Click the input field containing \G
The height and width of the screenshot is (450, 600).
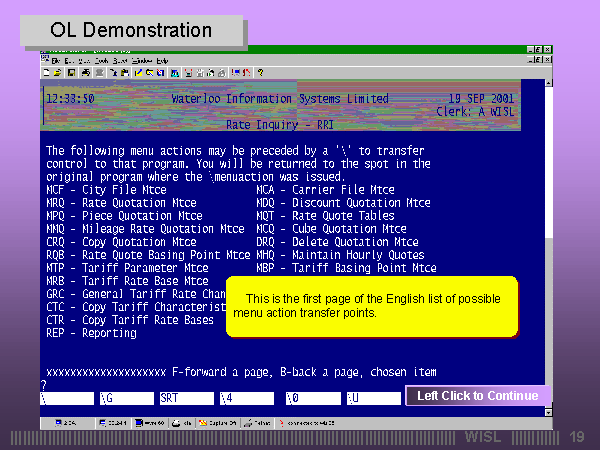(x=125, y=398)
